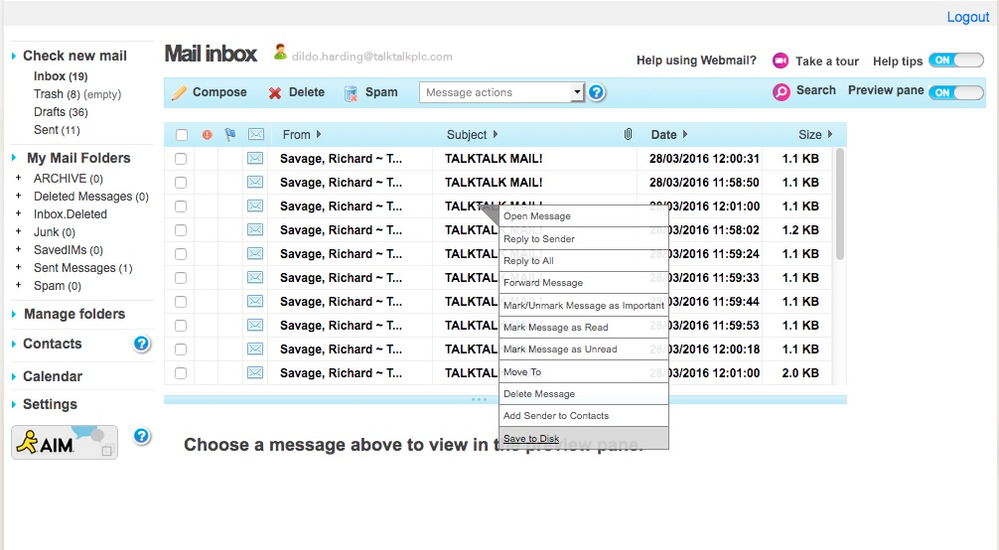This screenshot has height=550, width=999.
Task: Open the AIM help question icon
Action: (x=141, y=436)
